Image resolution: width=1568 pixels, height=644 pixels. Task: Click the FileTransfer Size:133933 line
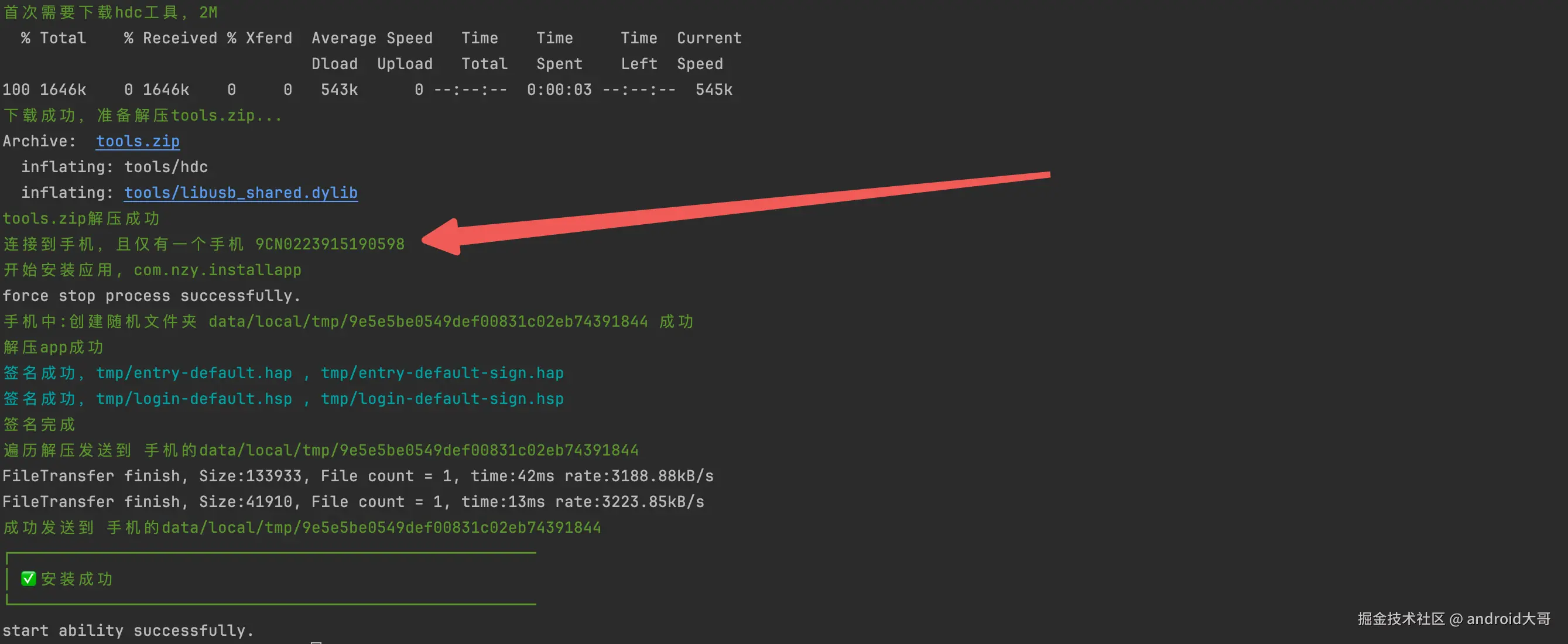point(357,476)
